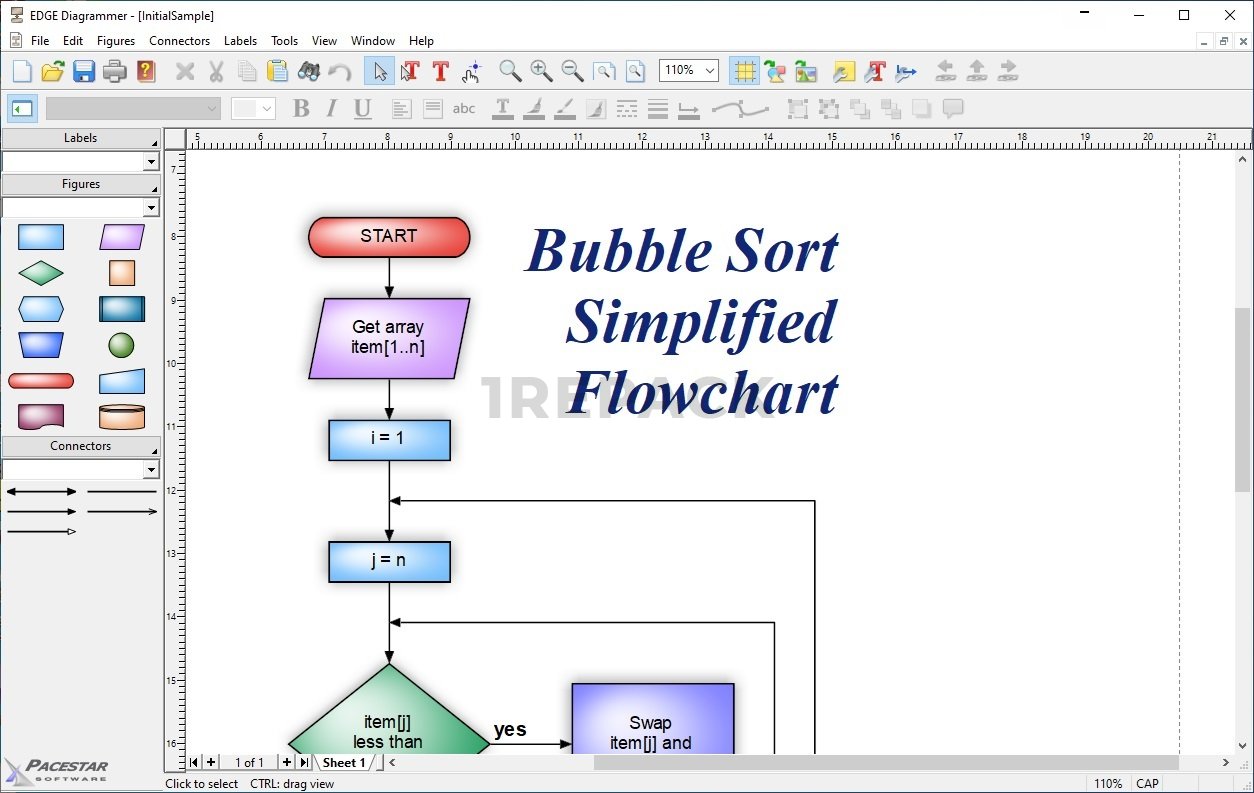Click the Labels panel header button
The height and width of the screenshot is (793, 1254).
pos(80,138)
